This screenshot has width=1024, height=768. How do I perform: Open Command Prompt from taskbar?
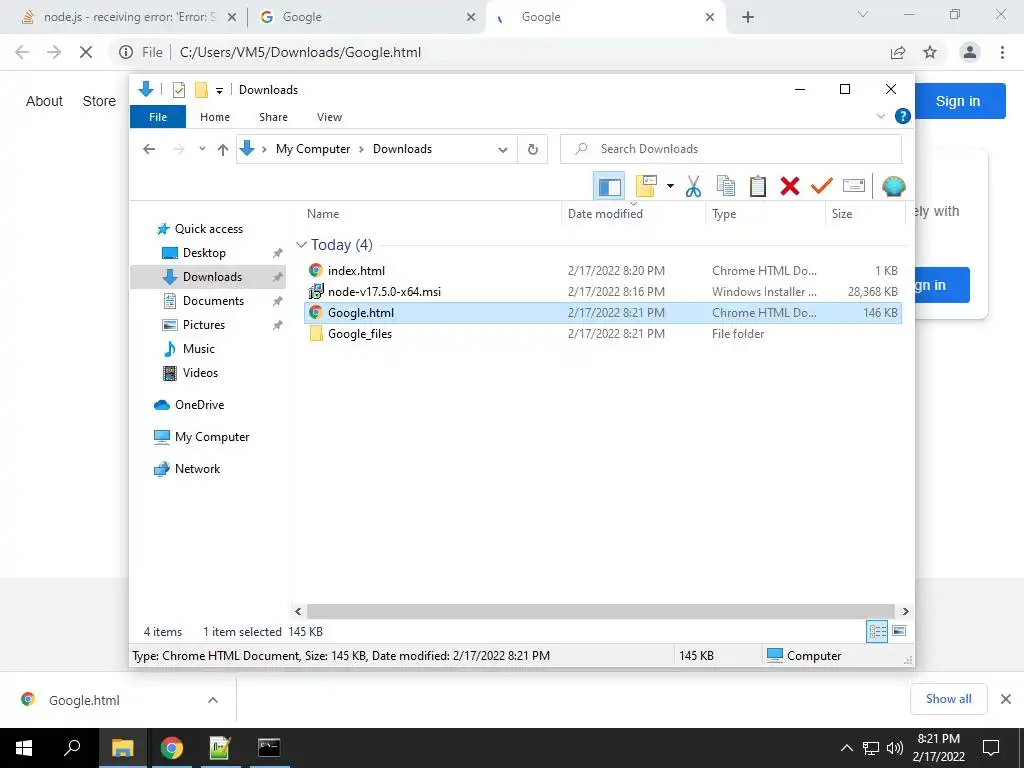(x=269, y=748)
